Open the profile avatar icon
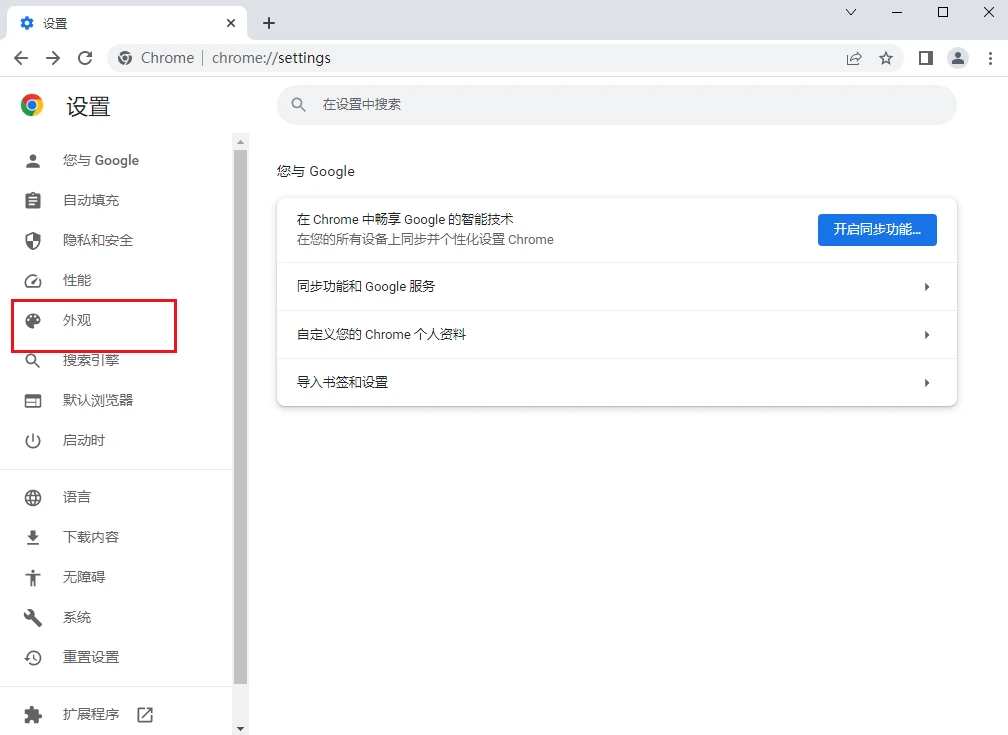Screen dimensions: 1008x735 [958, 58]
